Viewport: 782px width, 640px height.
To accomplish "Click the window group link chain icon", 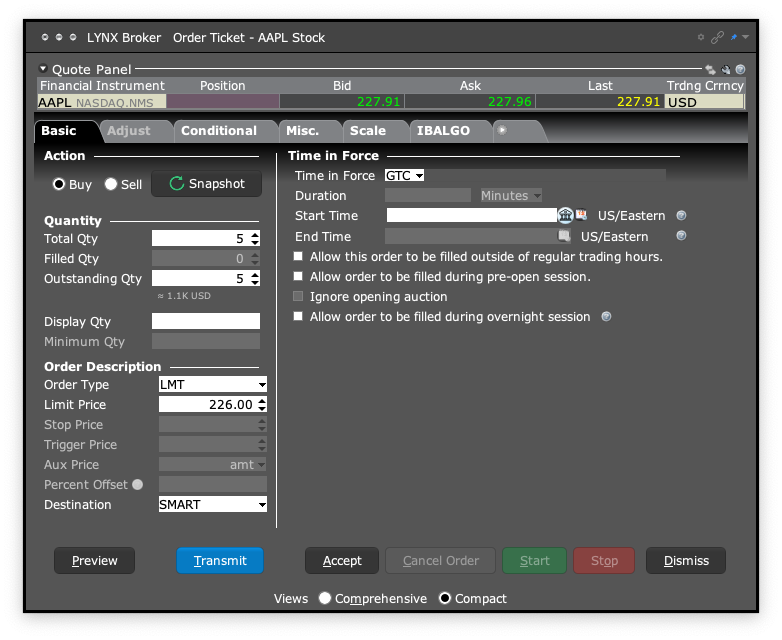I will [717, 37].
